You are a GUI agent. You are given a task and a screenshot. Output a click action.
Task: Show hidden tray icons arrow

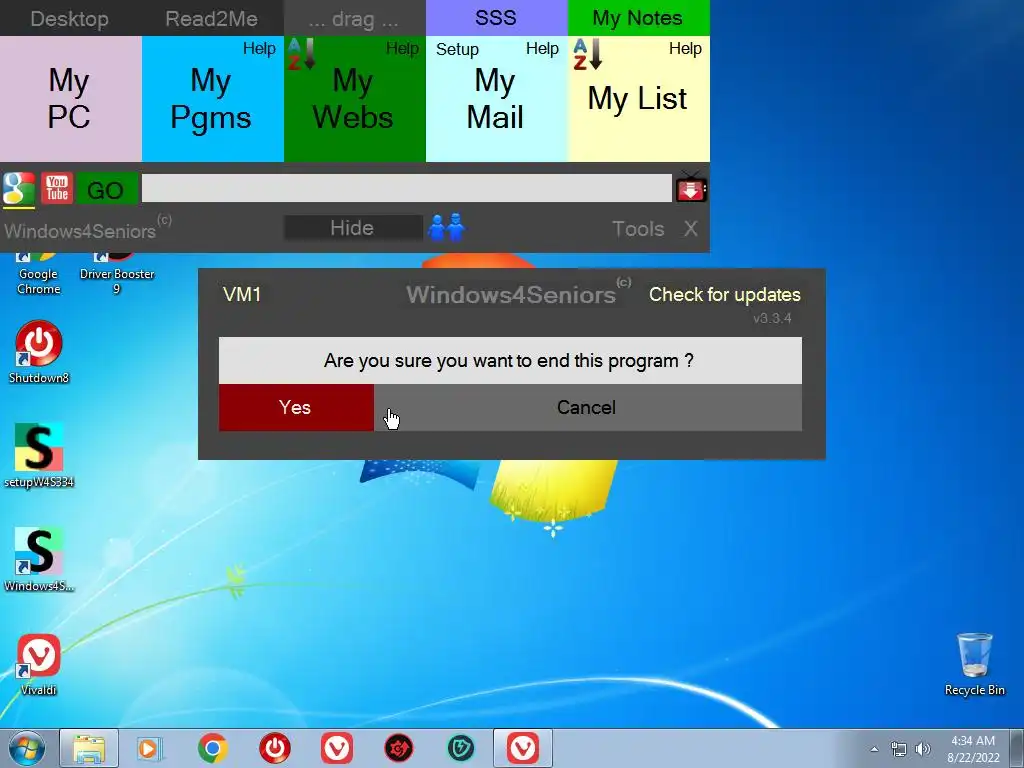click(x=874, y=749)
